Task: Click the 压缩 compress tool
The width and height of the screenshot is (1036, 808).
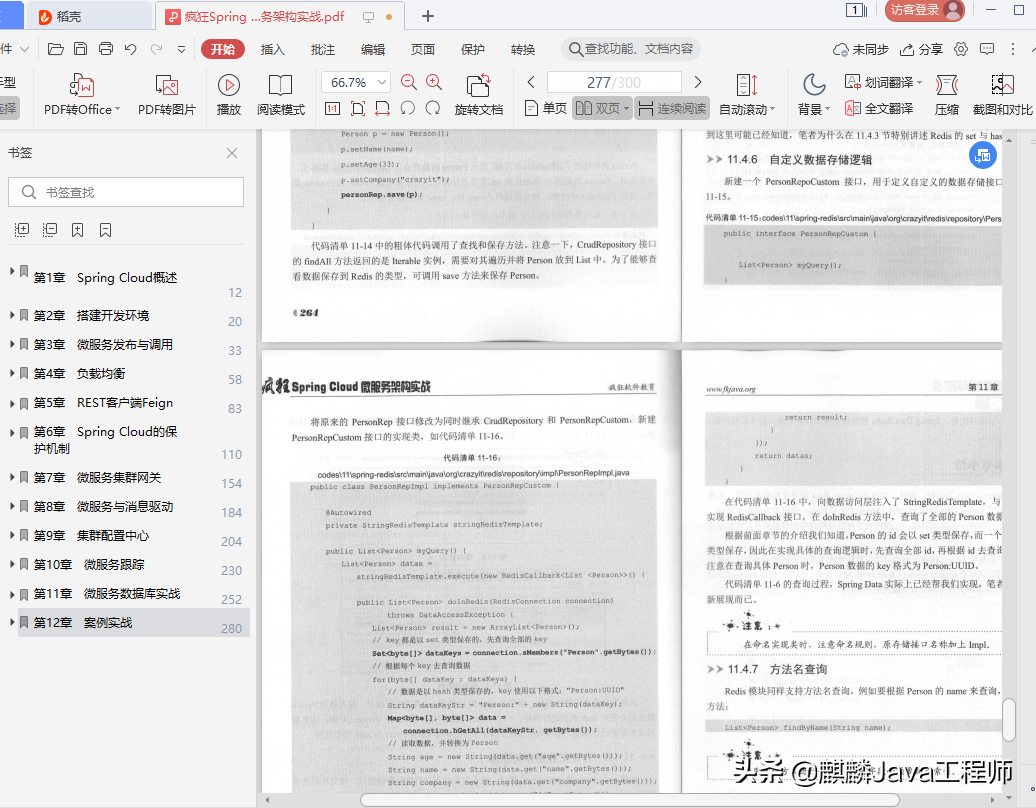Action: click(947, 95)
